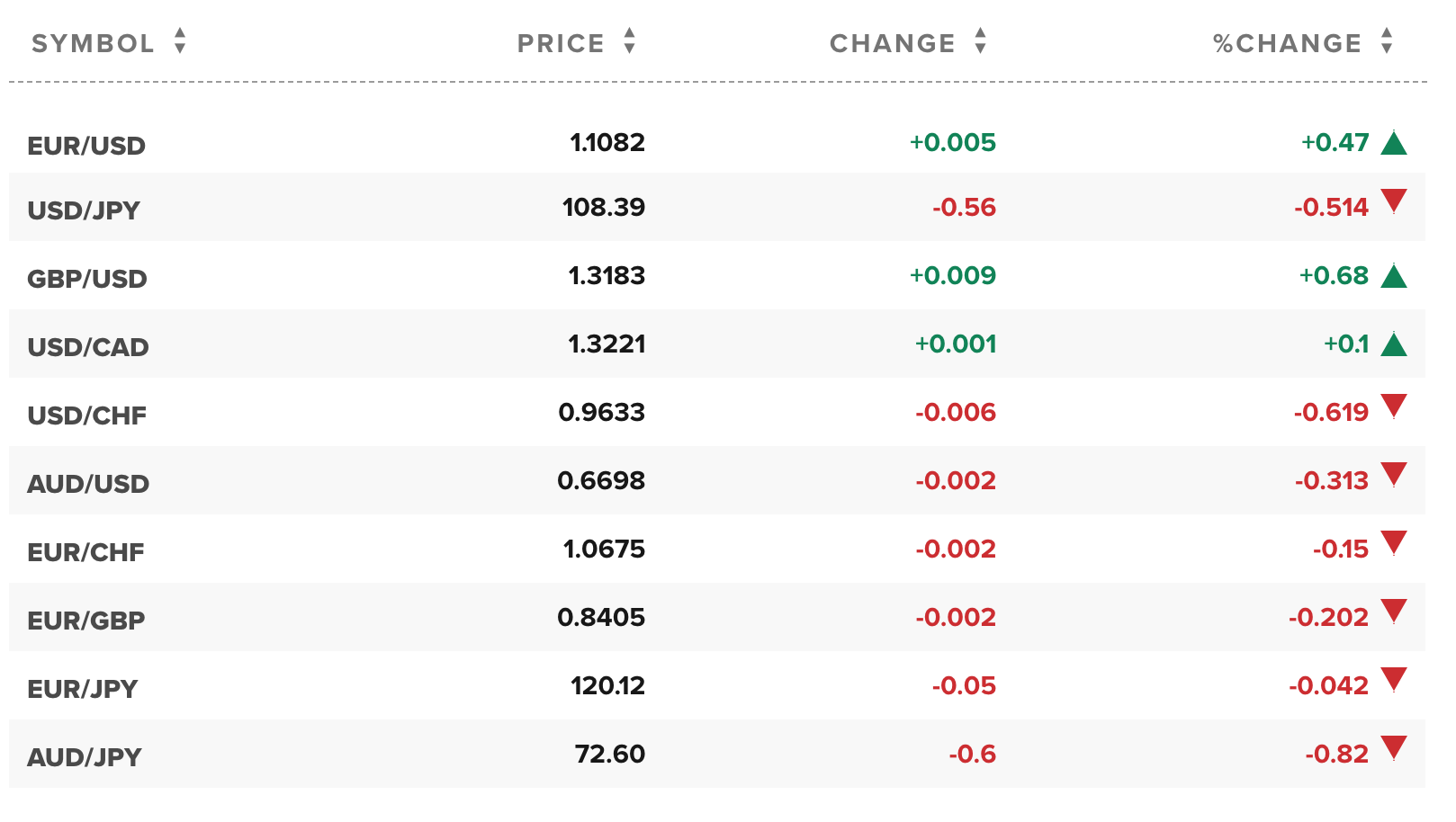Click the +0.009 change value
This screenshot has width=1456, height=822.
pyautogui.click(x=953, y=275)
